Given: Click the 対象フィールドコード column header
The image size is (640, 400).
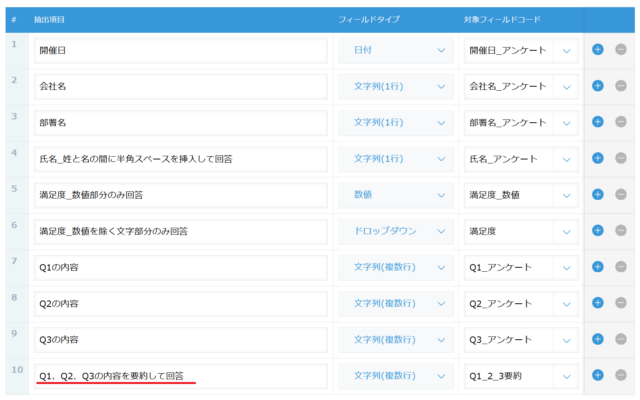Looking at the screenshot, I should click(x=502, y=19).
